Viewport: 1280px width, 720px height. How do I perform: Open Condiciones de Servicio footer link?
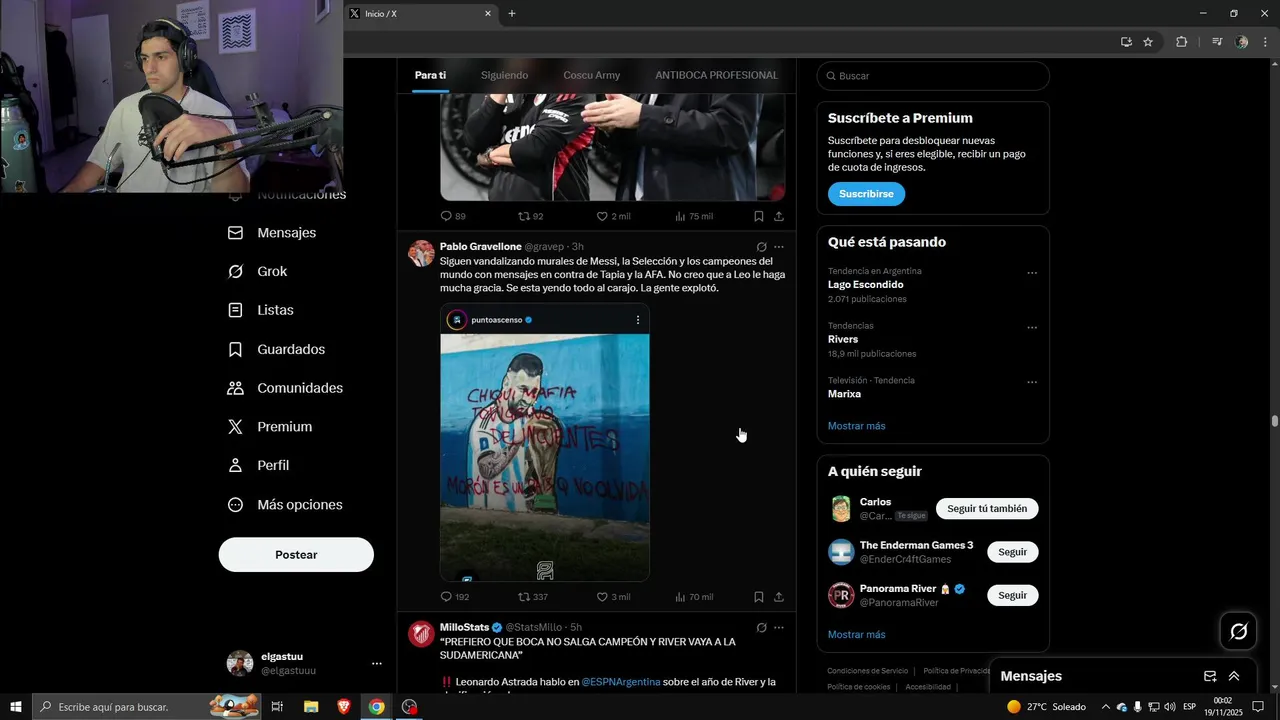coord(867,671)
